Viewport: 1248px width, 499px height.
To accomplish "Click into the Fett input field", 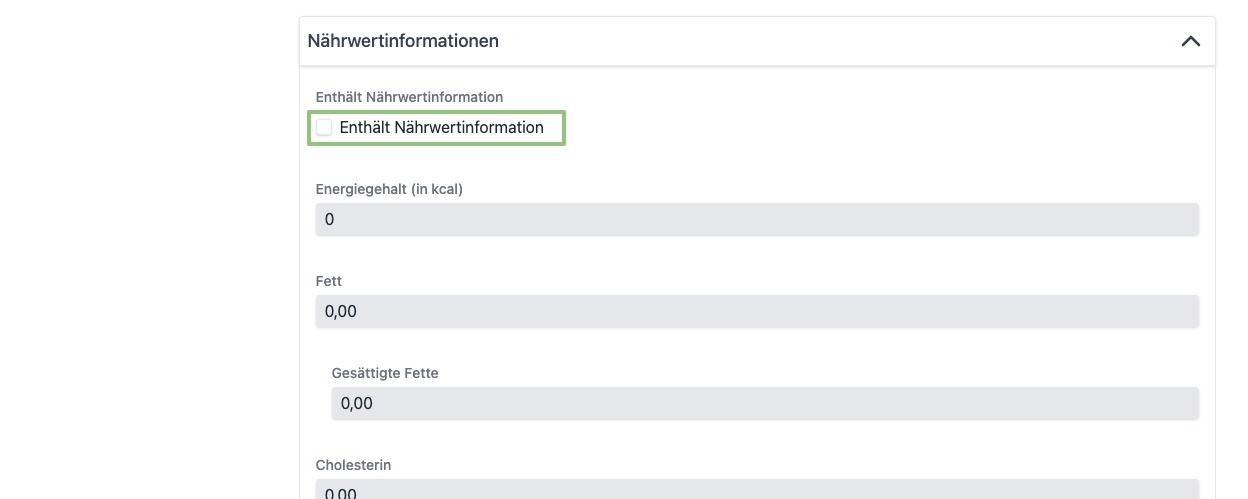I will point(757,311).
